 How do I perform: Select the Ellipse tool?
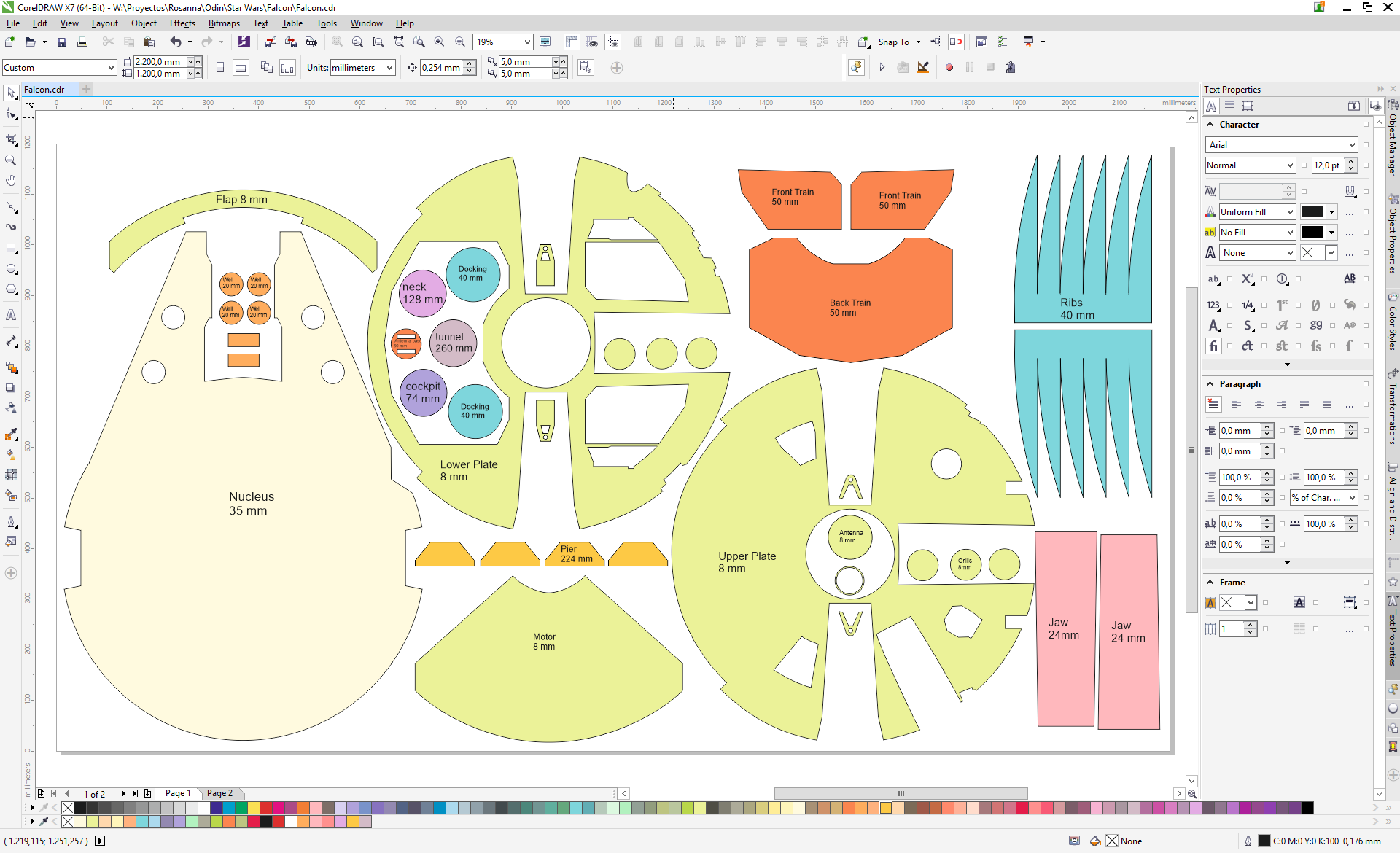(x=11, y=269)
